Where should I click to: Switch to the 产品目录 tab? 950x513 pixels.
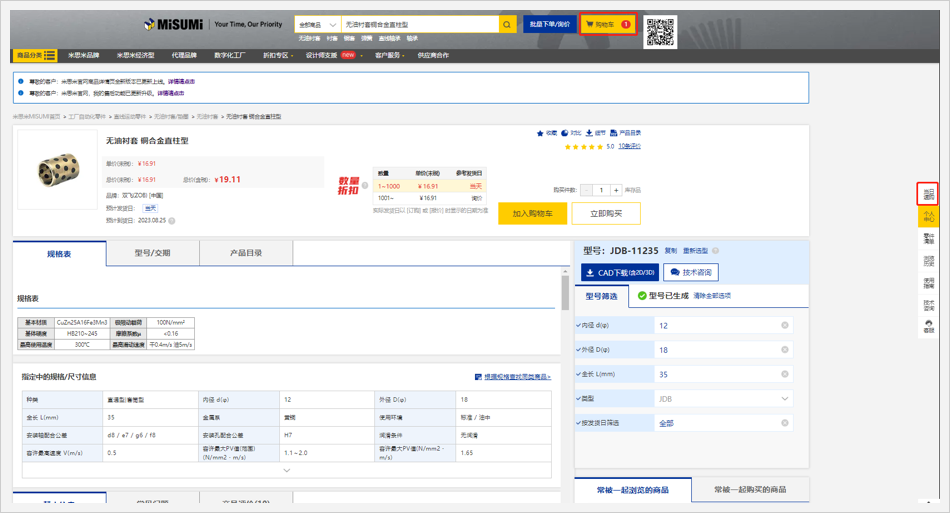click(246, 254)
